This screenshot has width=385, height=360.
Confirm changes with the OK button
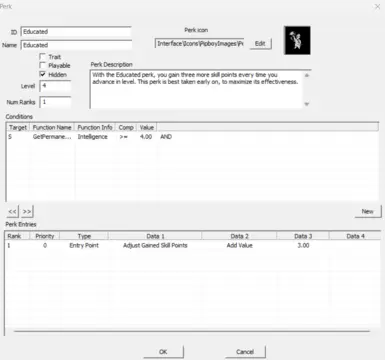click(163, 352)
